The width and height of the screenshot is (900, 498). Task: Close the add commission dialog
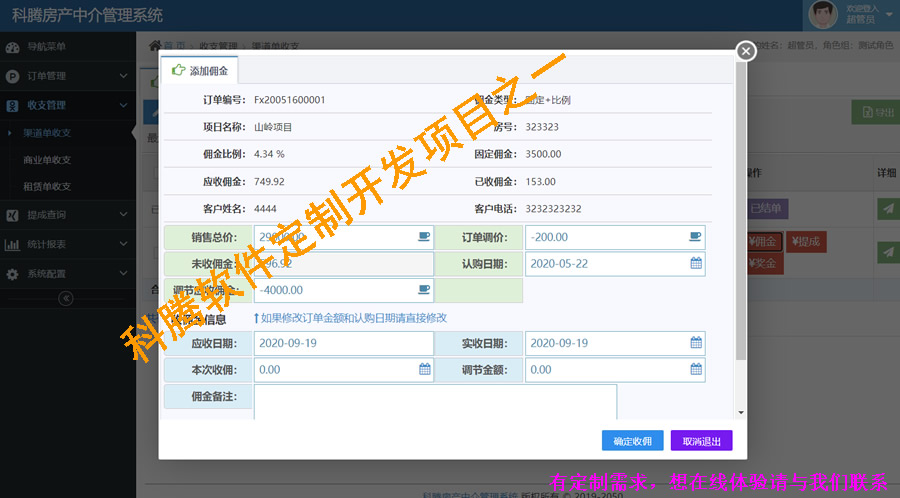coord(746,51)
